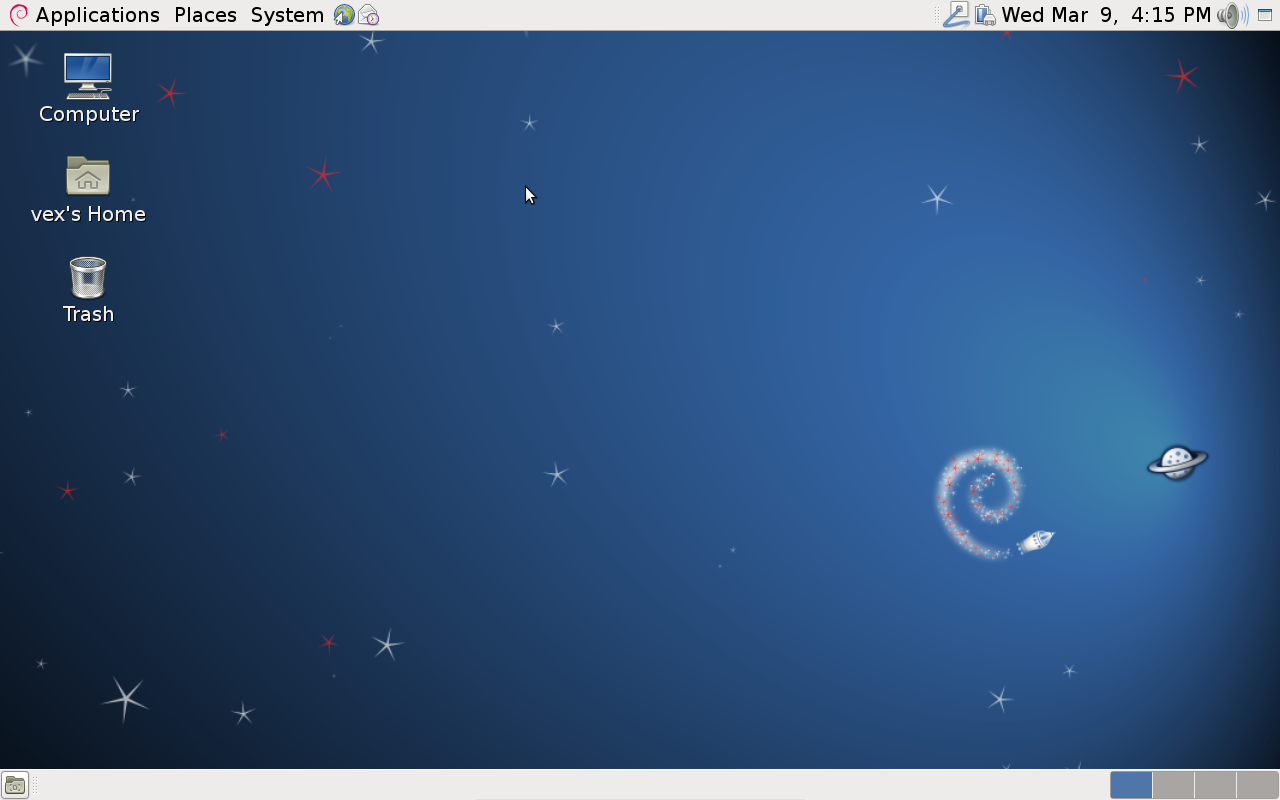The height and width of the screenshot is (800, 1280).
Task: Click the Debian swirl logo in panel
Action: (18, 15)
